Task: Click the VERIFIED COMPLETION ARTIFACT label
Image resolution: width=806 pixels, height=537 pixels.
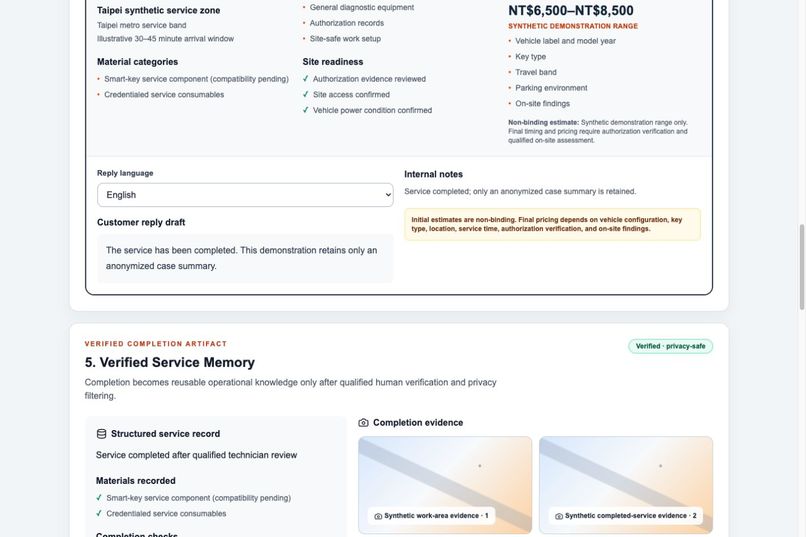Action: 156,344
